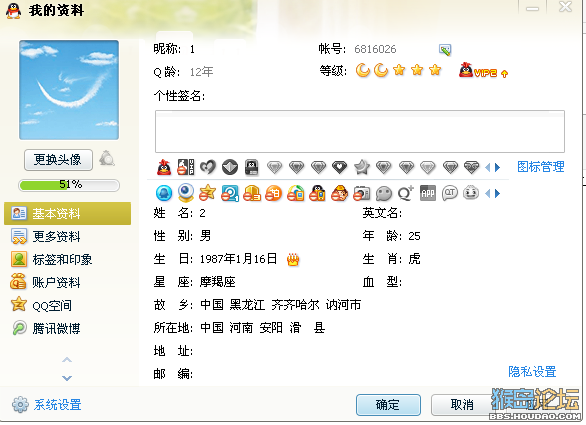Screen dimensions: 586x425
Task: Show next icons in the diamond badge row
Action: (x=497, y=167)
